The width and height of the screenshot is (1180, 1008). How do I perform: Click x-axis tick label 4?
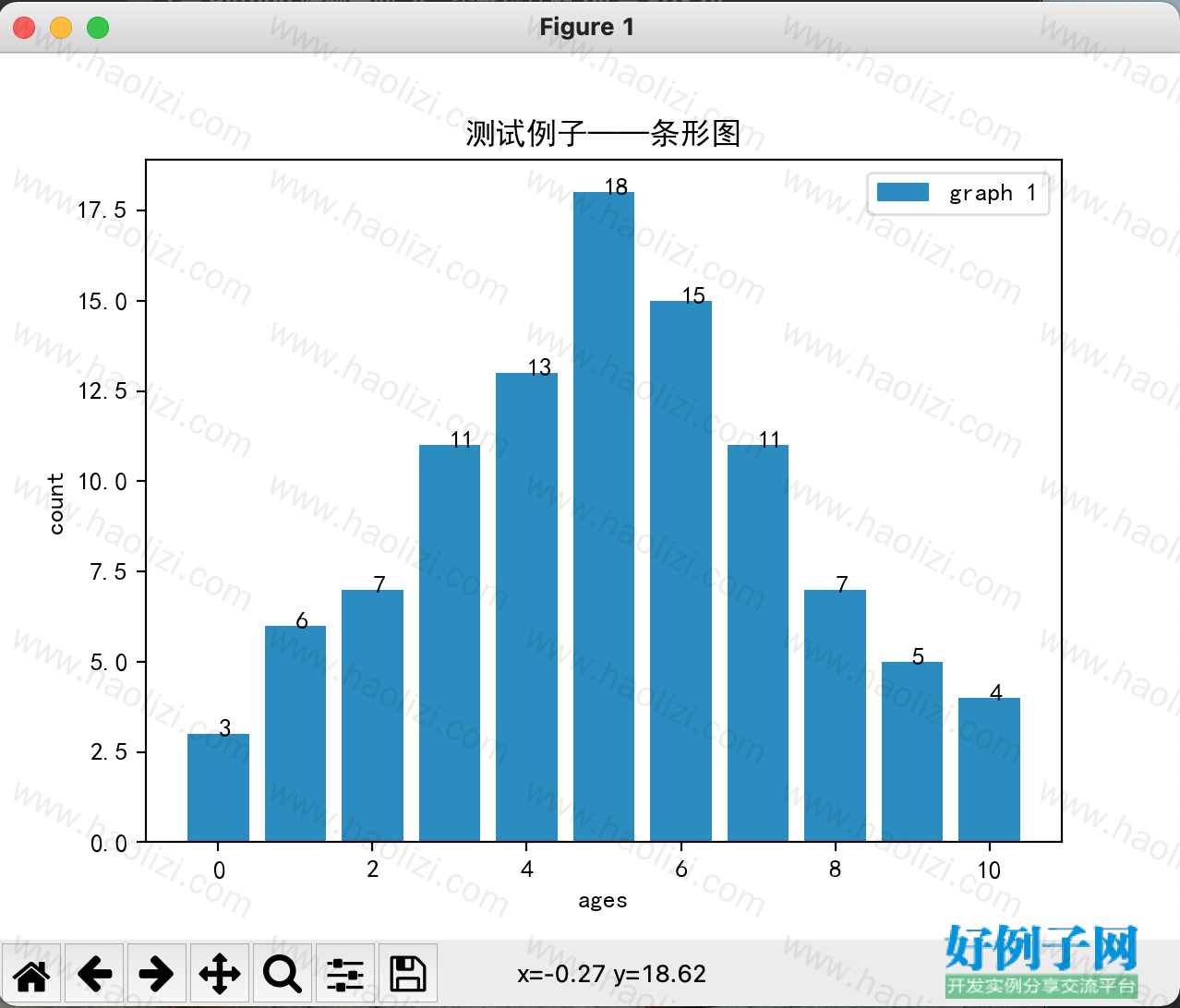[x=527, y=870]
